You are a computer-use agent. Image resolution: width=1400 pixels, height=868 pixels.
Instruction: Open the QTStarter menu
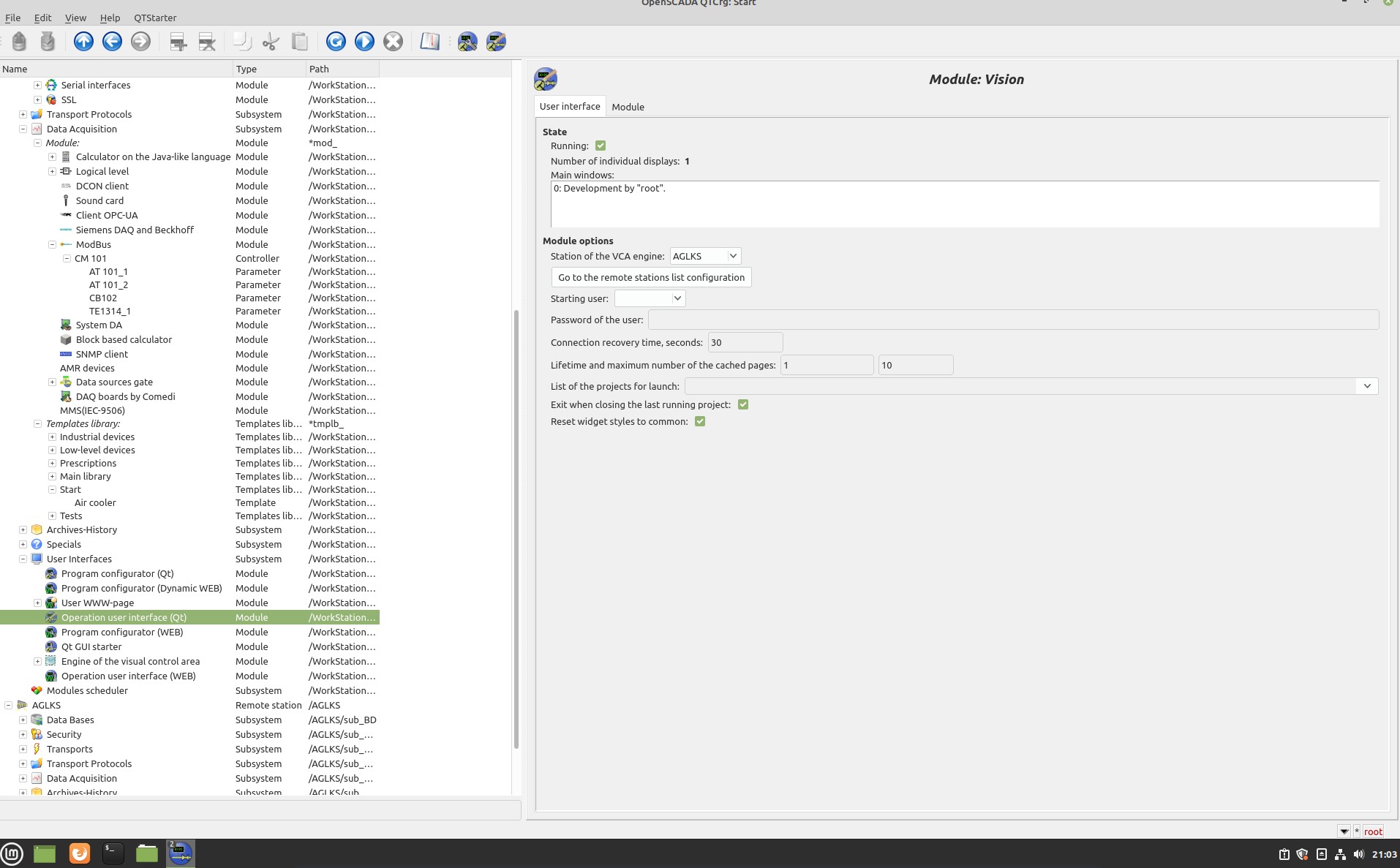[x=155, y=18]
